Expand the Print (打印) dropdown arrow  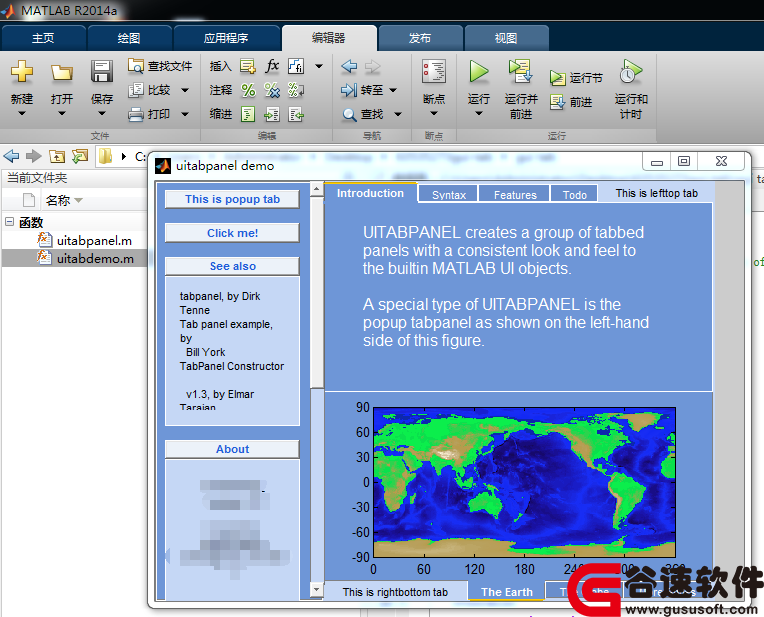(185, 114)
